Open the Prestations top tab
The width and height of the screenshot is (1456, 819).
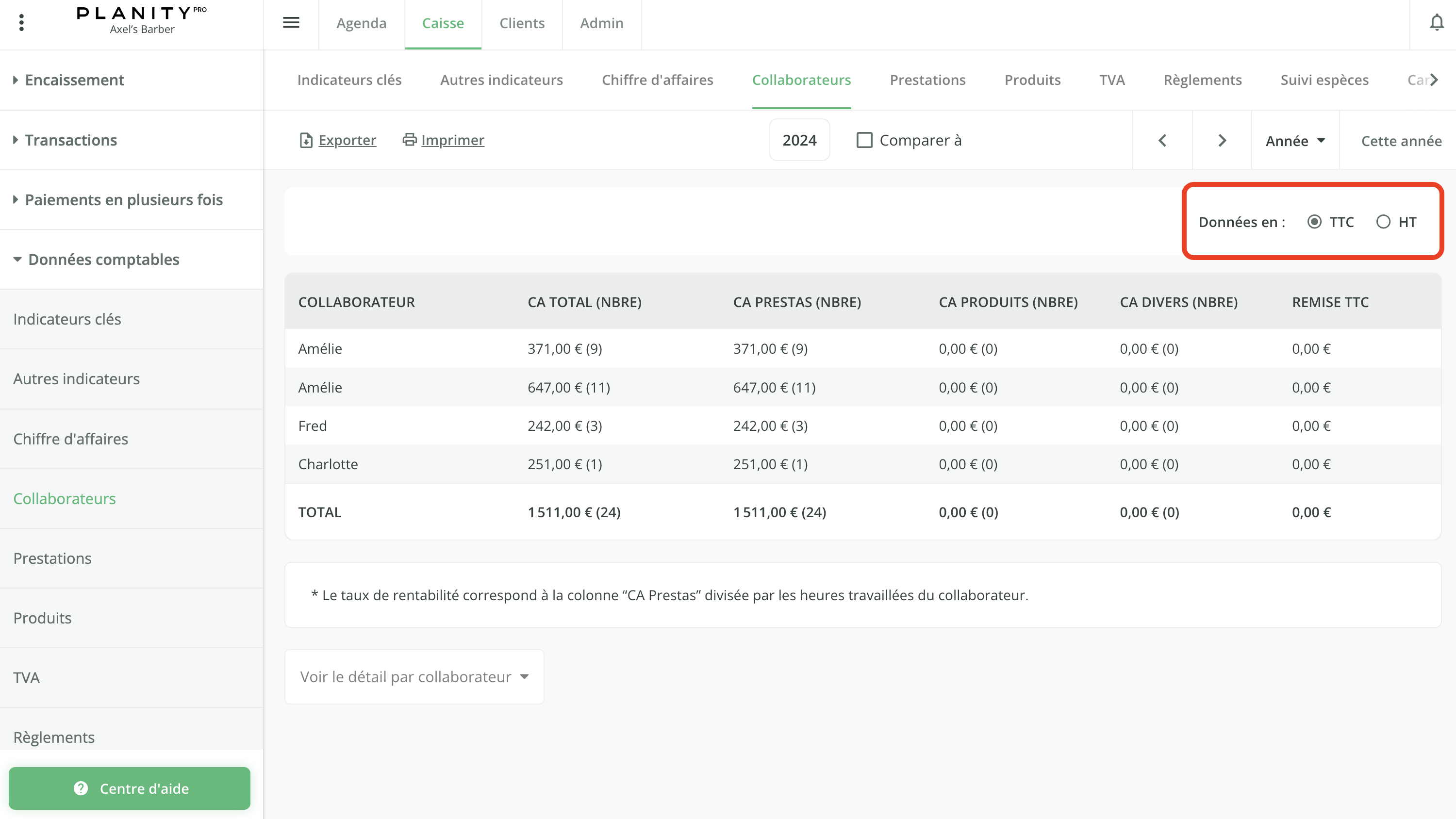[x=927, y=80]
